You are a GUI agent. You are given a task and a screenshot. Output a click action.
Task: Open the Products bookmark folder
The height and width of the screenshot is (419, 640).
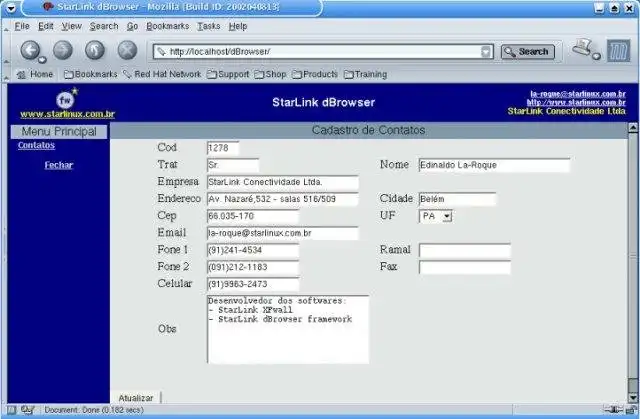[x=315, y=74]
